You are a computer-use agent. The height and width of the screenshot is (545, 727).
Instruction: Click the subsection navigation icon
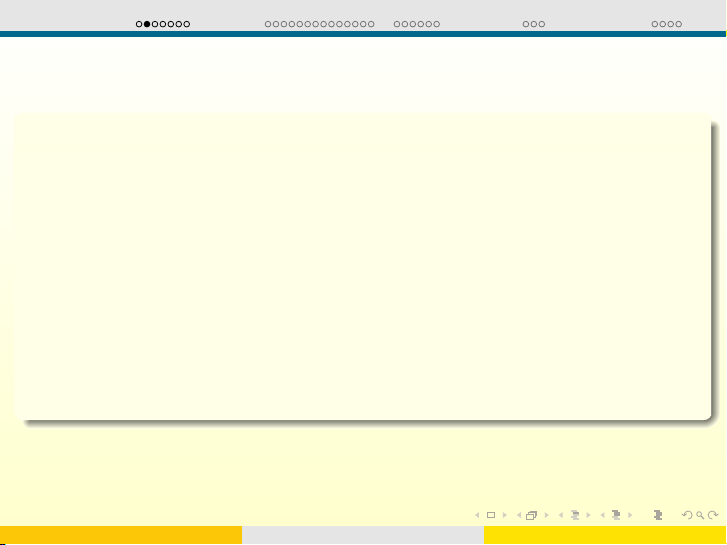coord(574,515)
